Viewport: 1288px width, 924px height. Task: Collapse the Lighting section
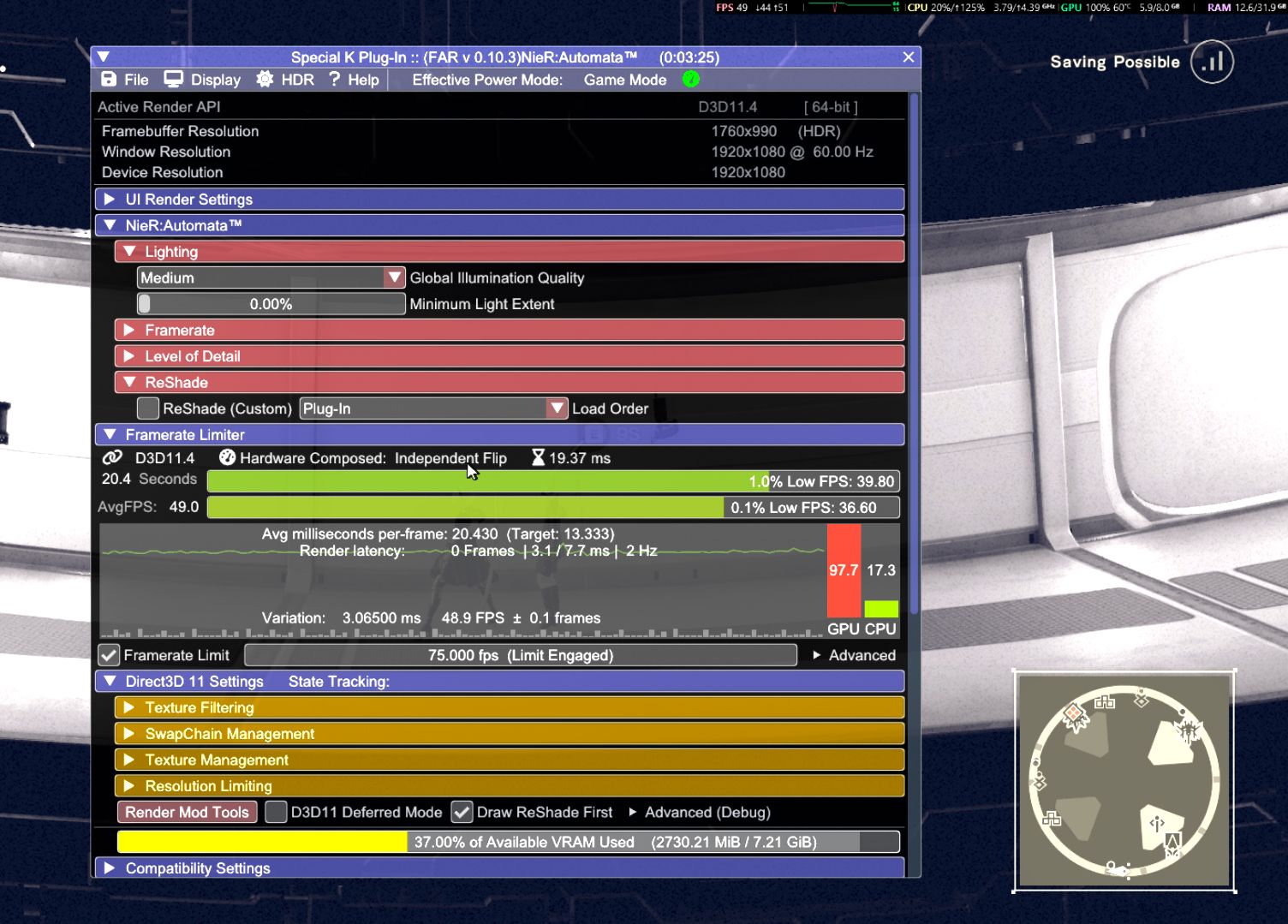(510, 252)
